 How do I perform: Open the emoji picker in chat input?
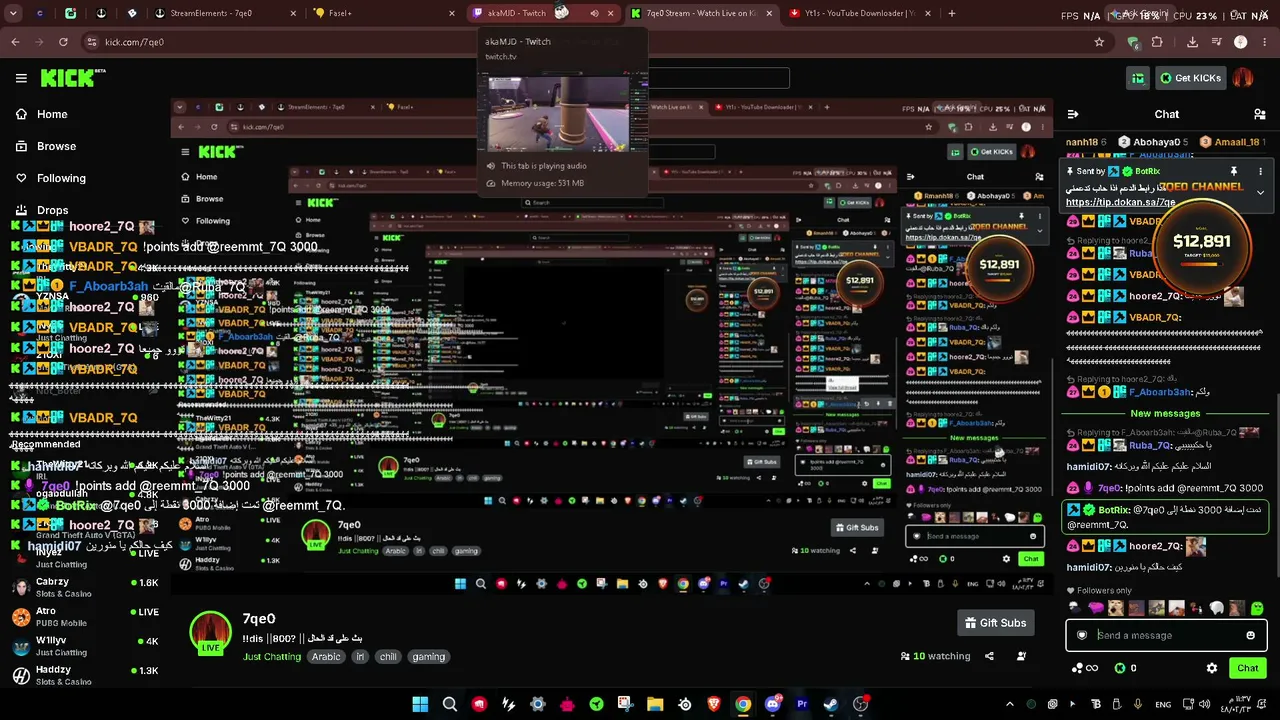click(1250, 635)
